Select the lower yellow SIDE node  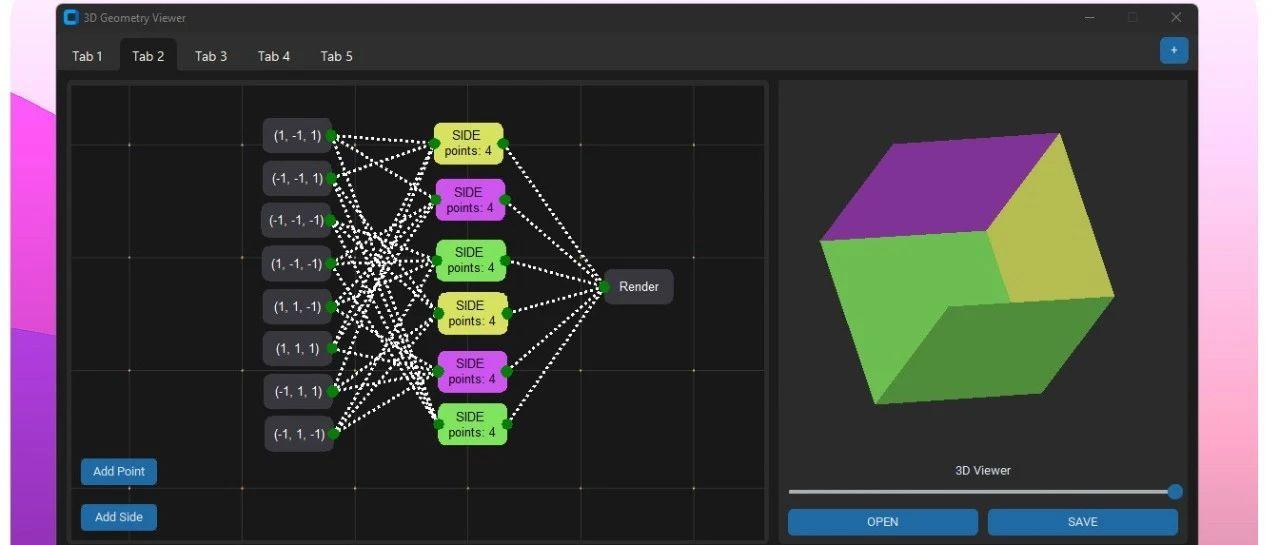pyautogui.click(x=472, y=313)
